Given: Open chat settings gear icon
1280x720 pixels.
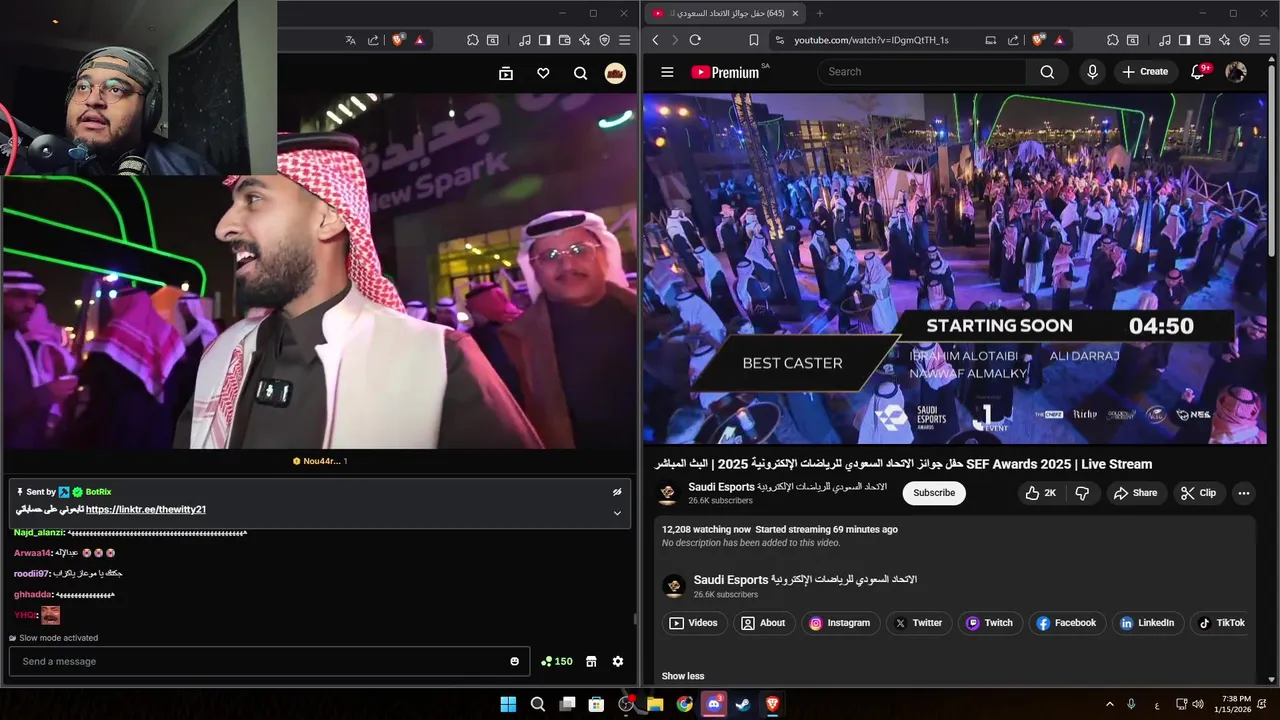Looking at the screenshot, I should [618, 661].
